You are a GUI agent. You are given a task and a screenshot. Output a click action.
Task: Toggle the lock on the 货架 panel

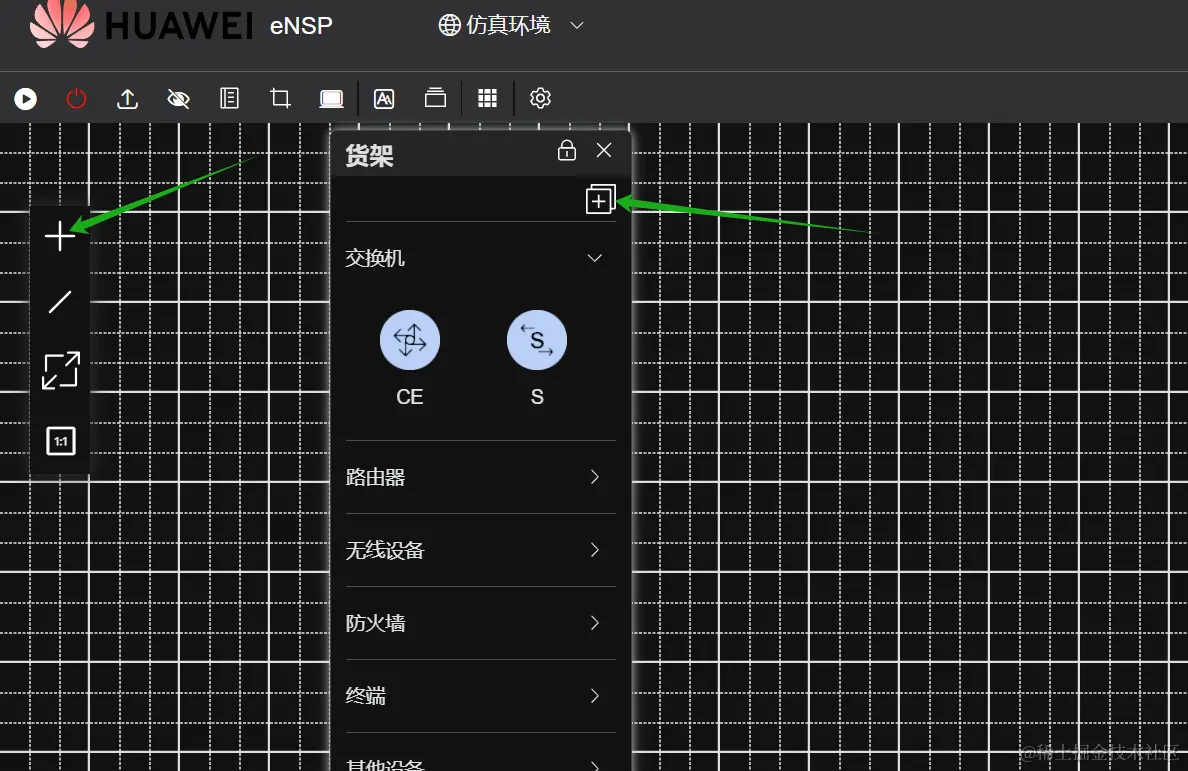pos(566,150)
